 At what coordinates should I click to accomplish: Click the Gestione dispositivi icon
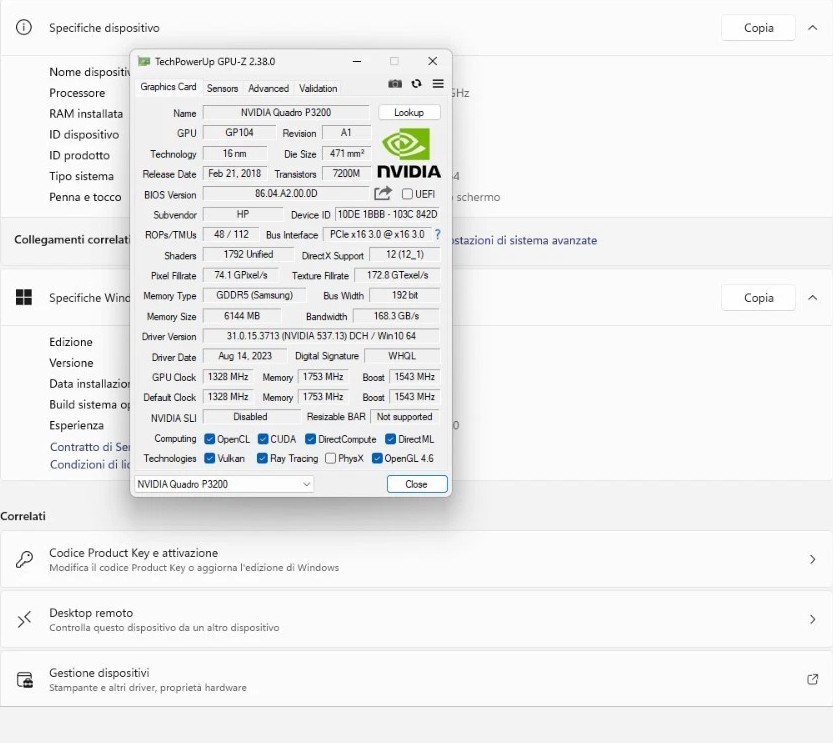point(25,680)
